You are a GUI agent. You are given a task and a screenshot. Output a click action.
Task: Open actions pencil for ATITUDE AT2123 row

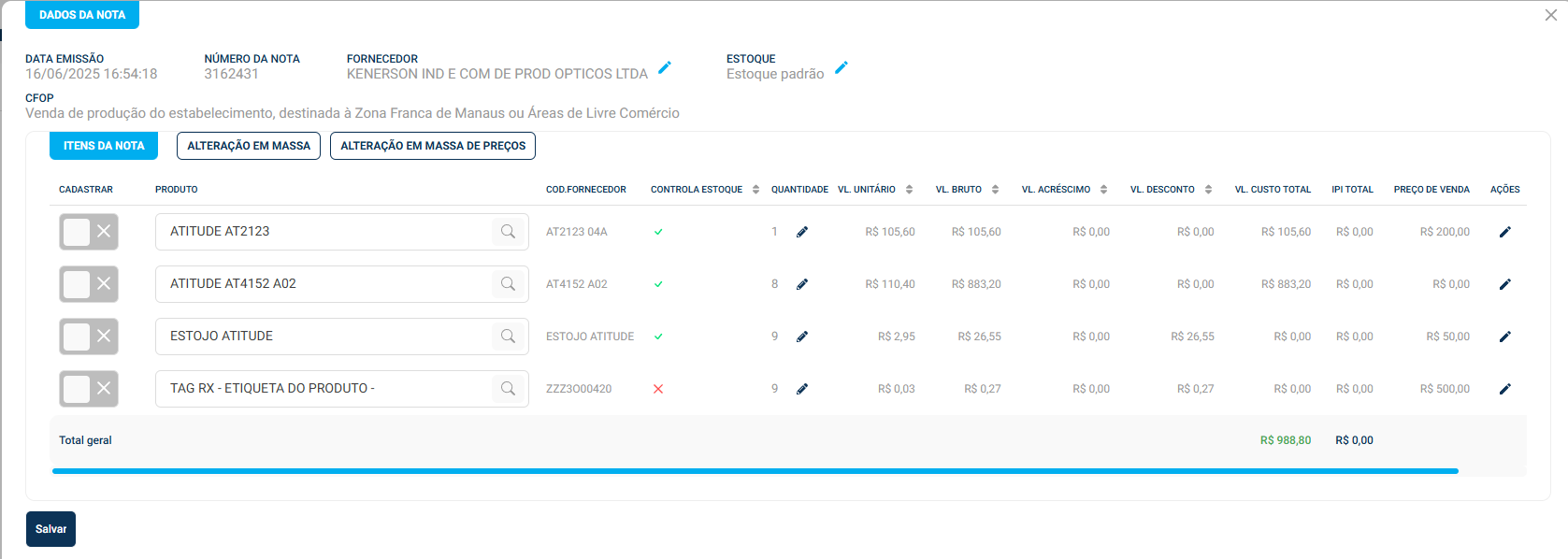(x=1505, y=232)
